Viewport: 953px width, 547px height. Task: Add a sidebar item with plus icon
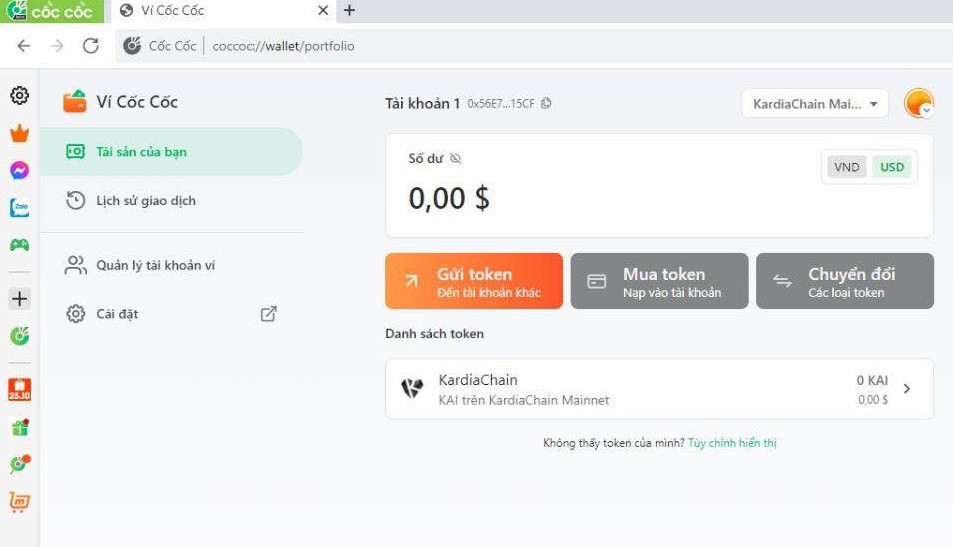(x=19, y=298)
